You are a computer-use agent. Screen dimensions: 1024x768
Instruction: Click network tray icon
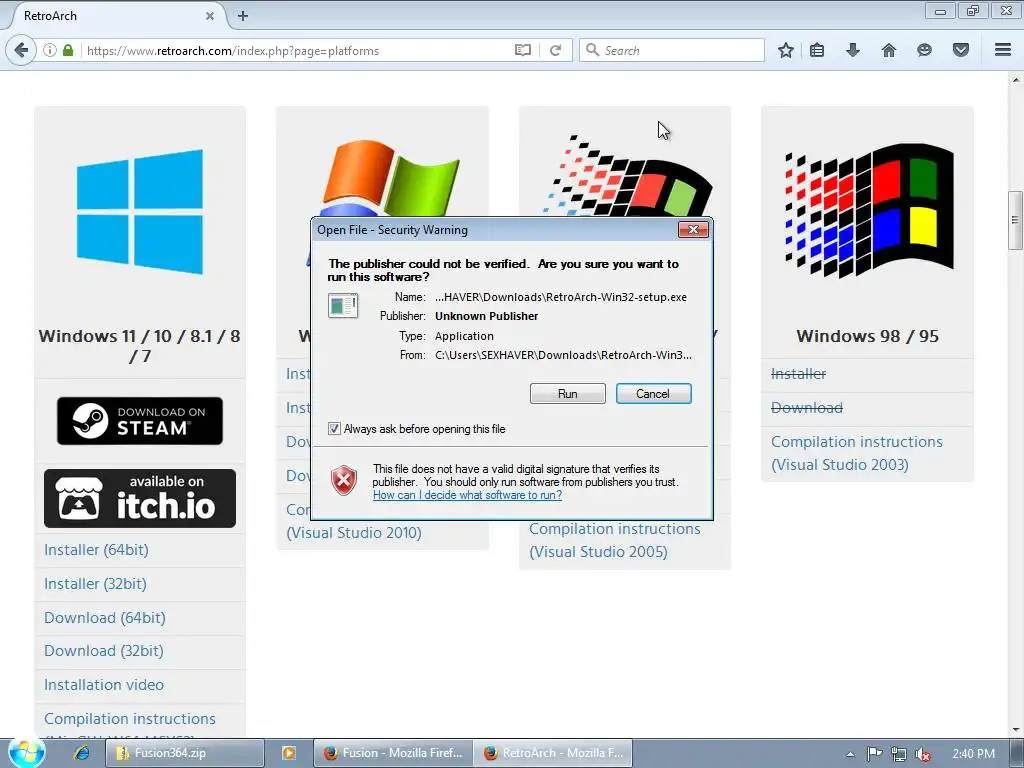[x=899, y=754]
